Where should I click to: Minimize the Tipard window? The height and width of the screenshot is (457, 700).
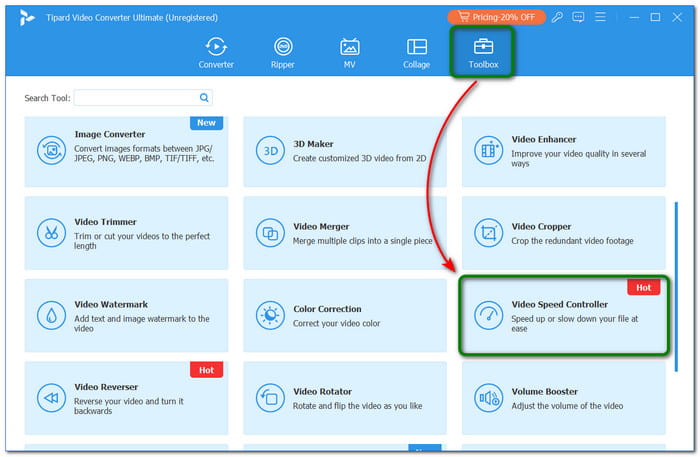[634, 17]
